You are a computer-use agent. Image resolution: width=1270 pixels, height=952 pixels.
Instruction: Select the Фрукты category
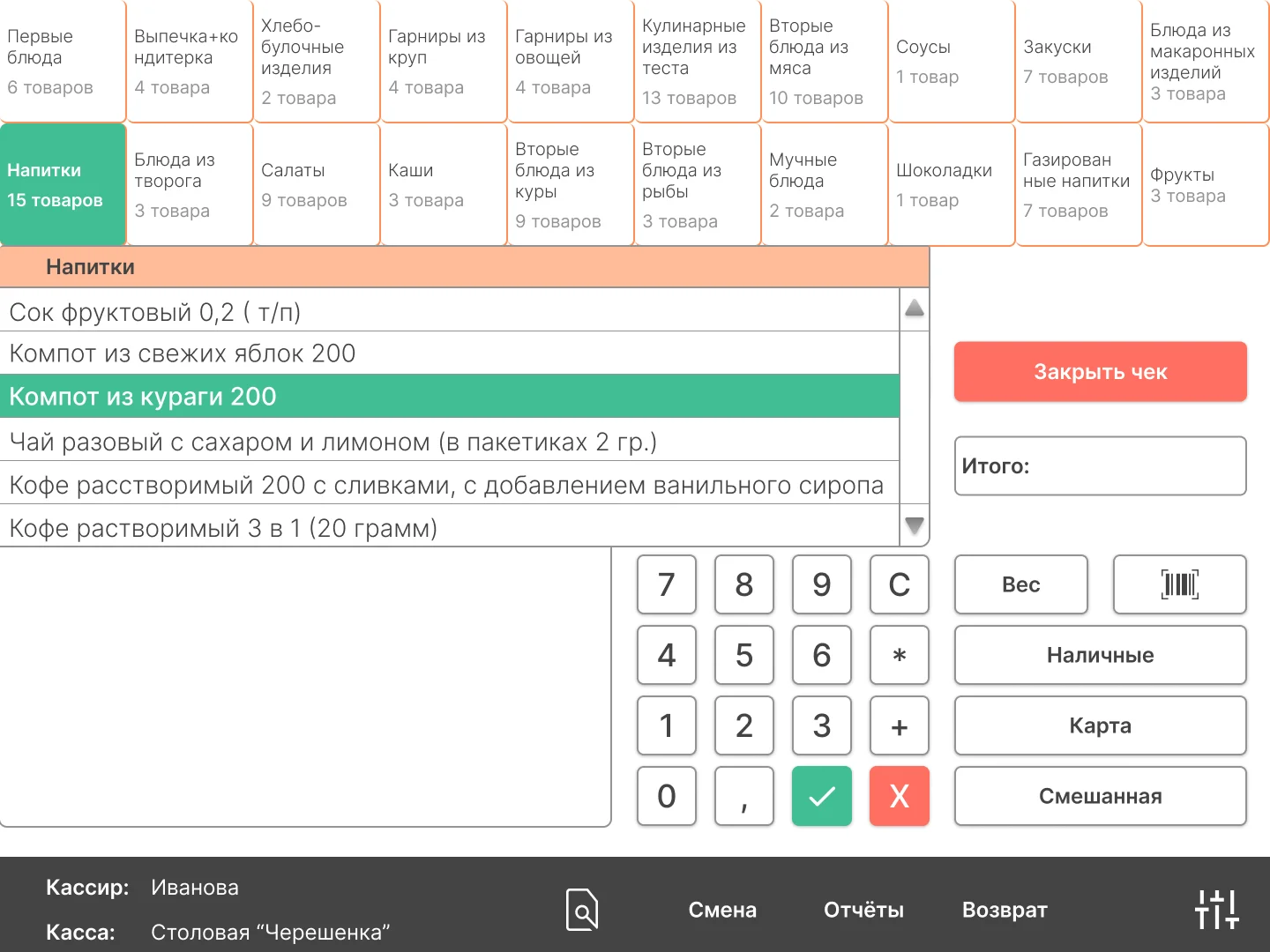point(1206,184)
